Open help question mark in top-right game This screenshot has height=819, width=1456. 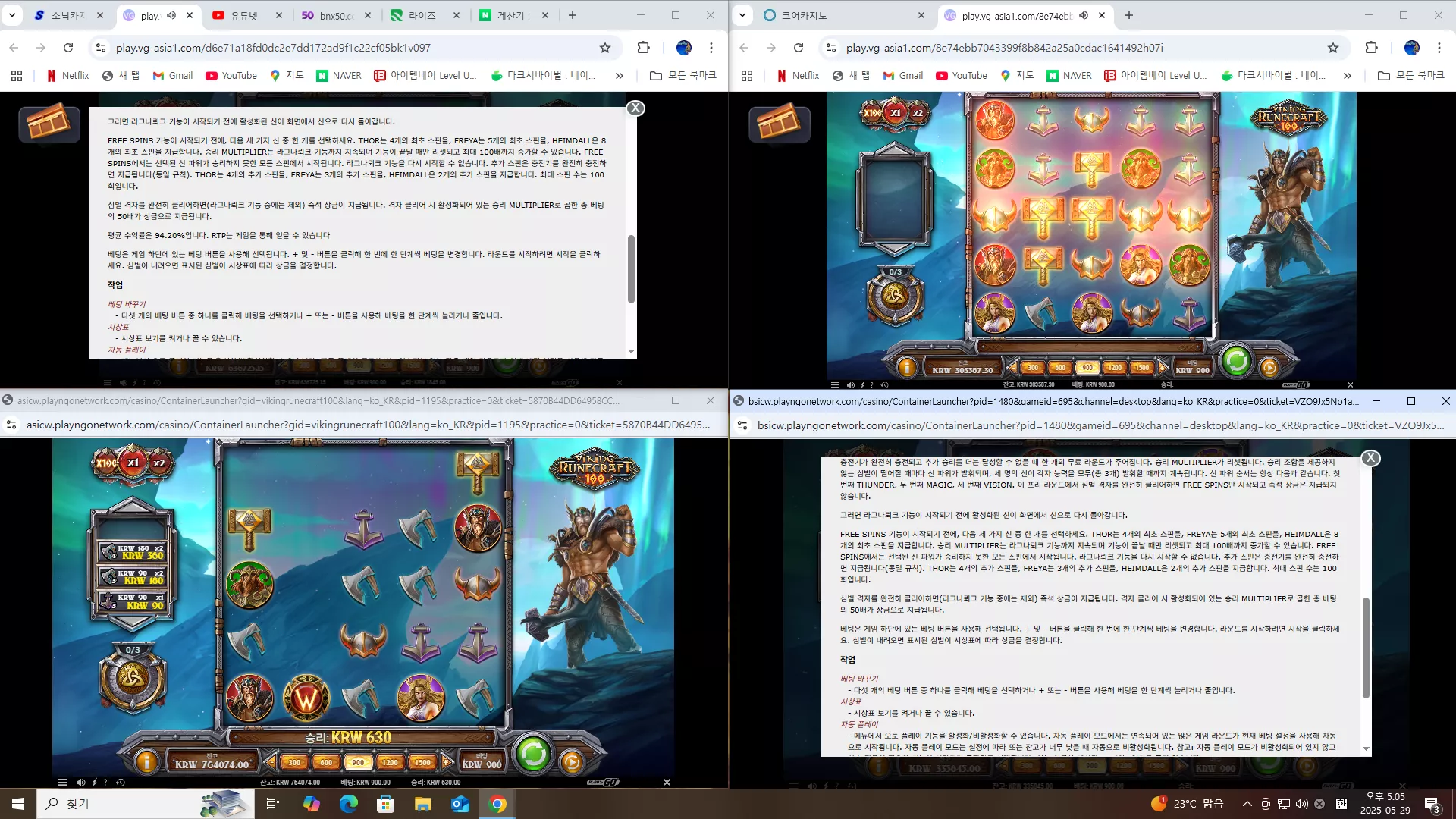(871, 384)
